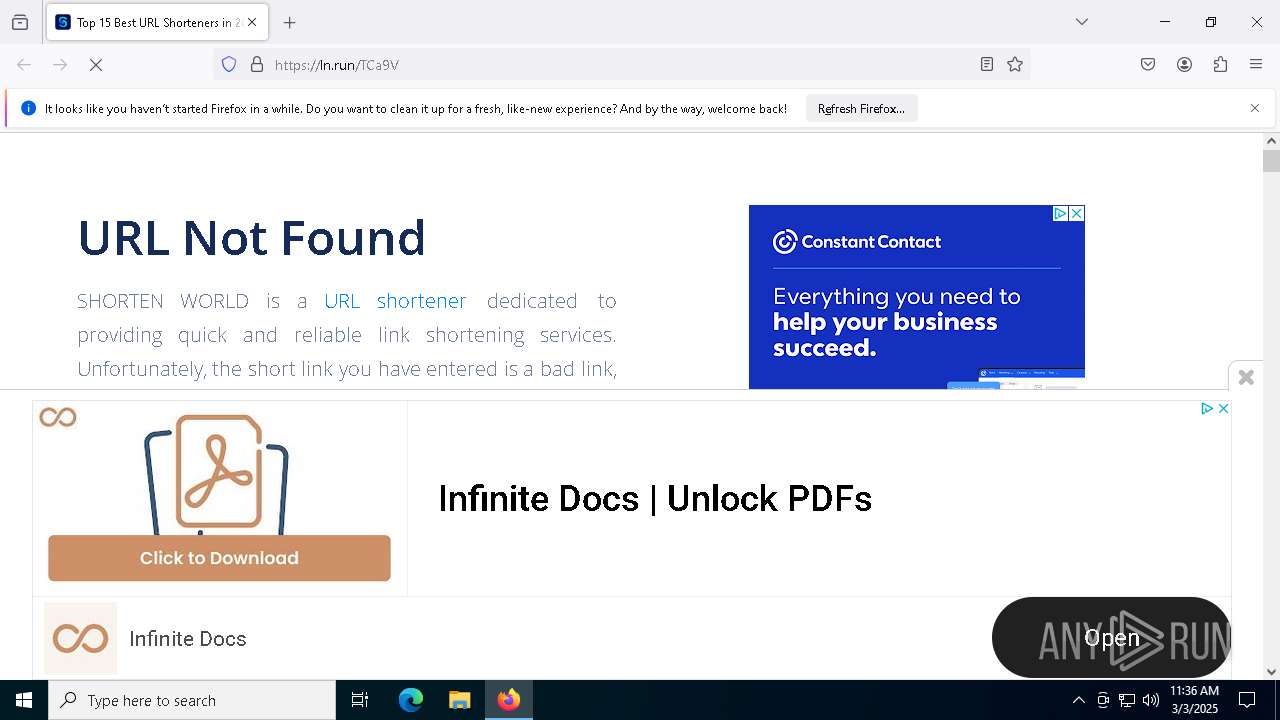
Task: Select the Top 15 Best URL Shorteners tab
Action: click(157, 22)
